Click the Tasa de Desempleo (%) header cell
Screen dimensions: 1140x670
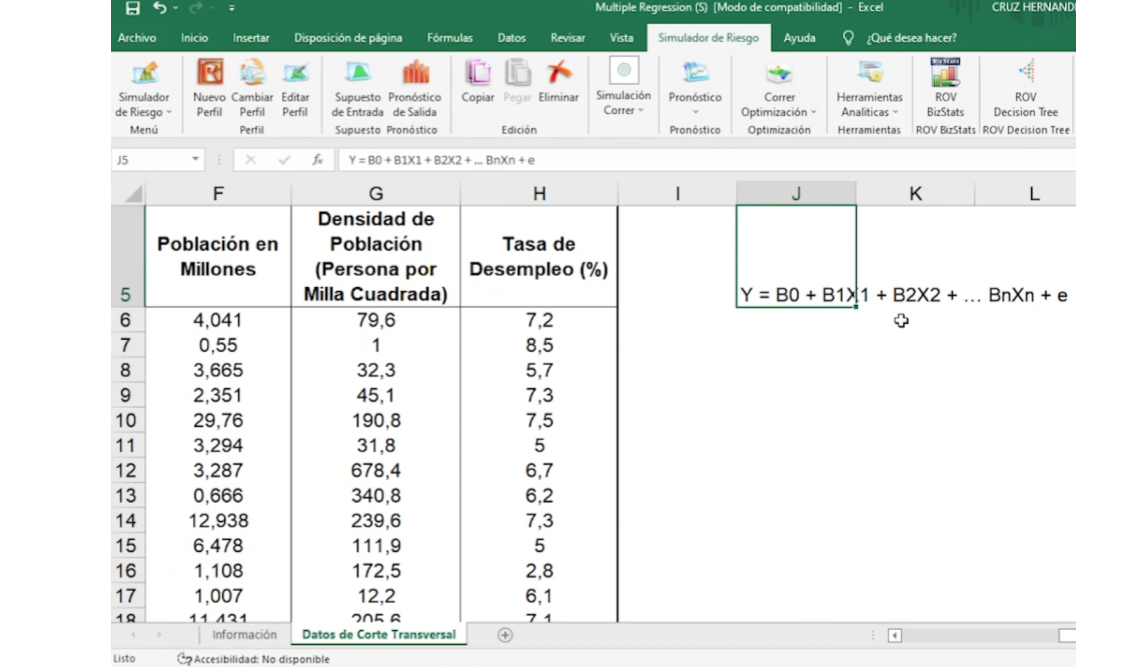(x=539, y=257)
